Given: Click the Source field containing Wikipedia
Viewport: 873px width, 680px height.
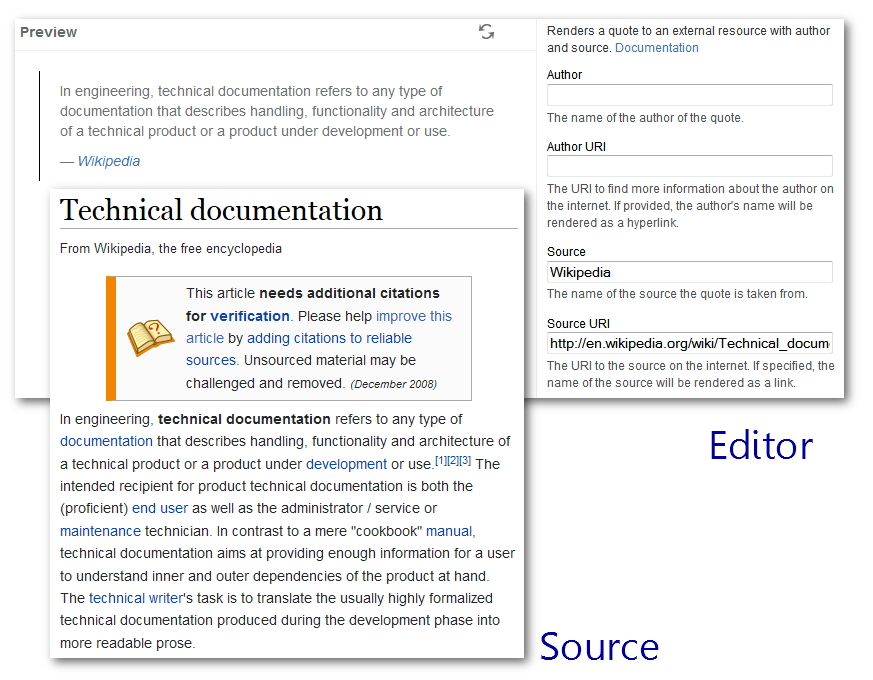Looking at the screenshot, I should pyautogui.click(x=689, y=272).
